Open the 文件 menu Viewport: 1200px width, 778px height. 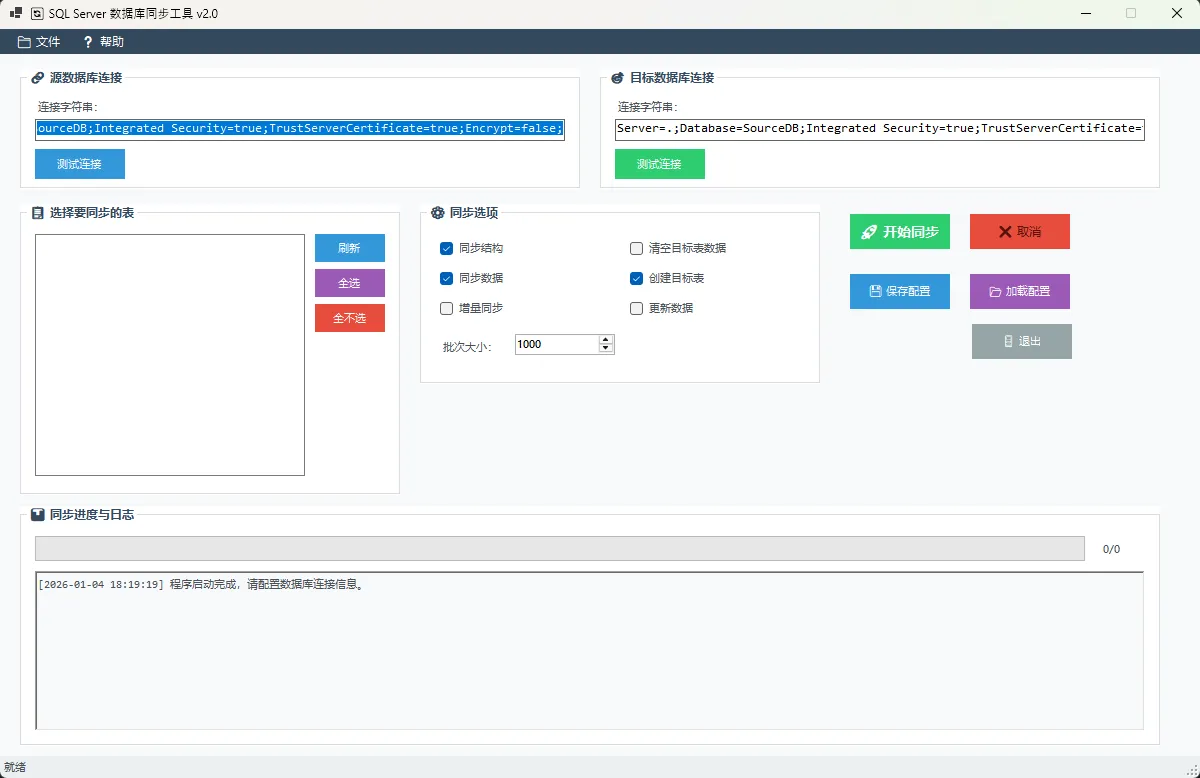coord(39,42)
